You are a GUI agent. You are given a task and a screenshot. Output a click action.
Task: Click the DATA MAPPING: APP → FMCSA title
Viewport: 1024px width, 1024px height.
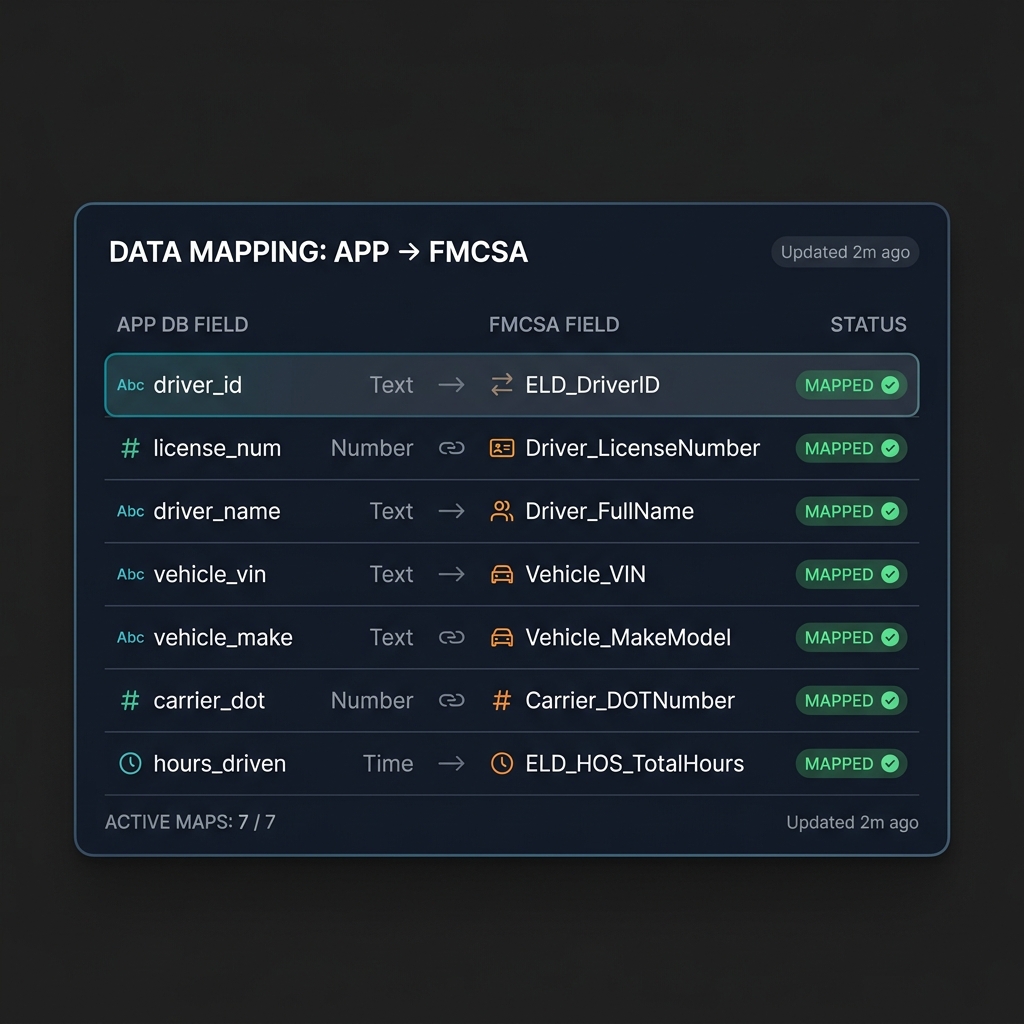click(x=319, y=252)
